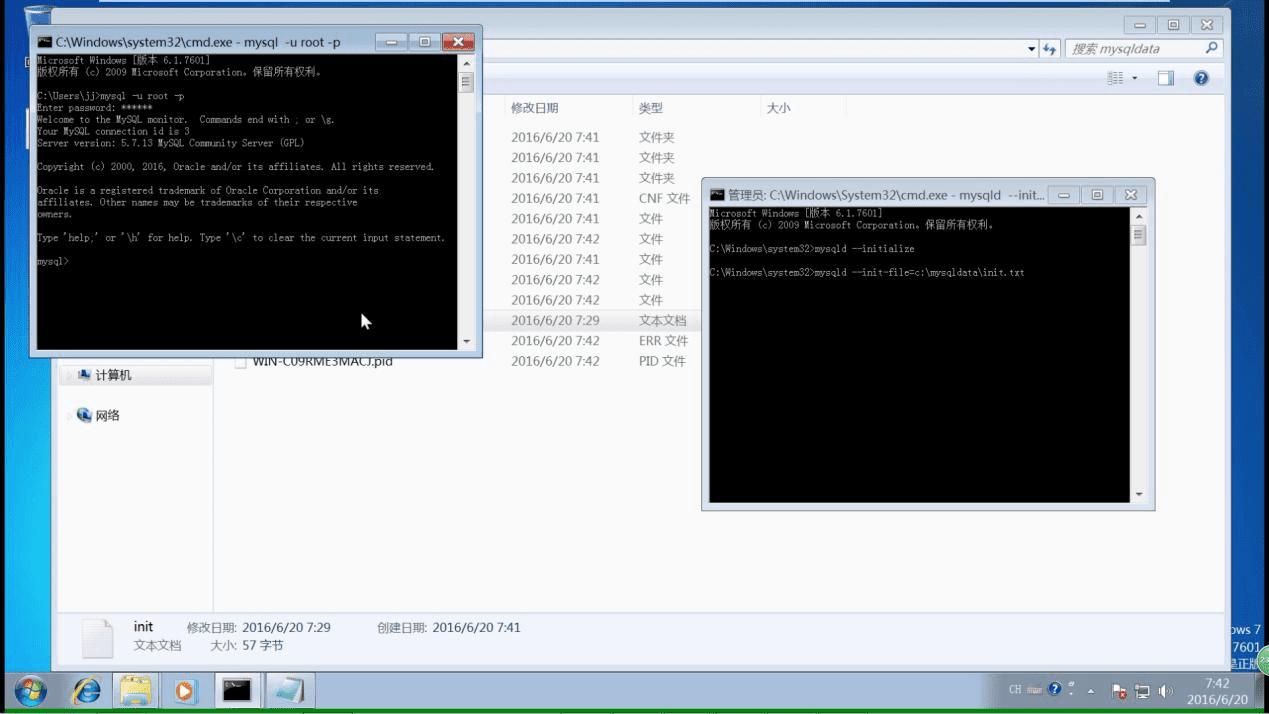Launch Internet Explorer from the taskbar
The height and width of the screenshot is (714, 1269).
[86, 690]
